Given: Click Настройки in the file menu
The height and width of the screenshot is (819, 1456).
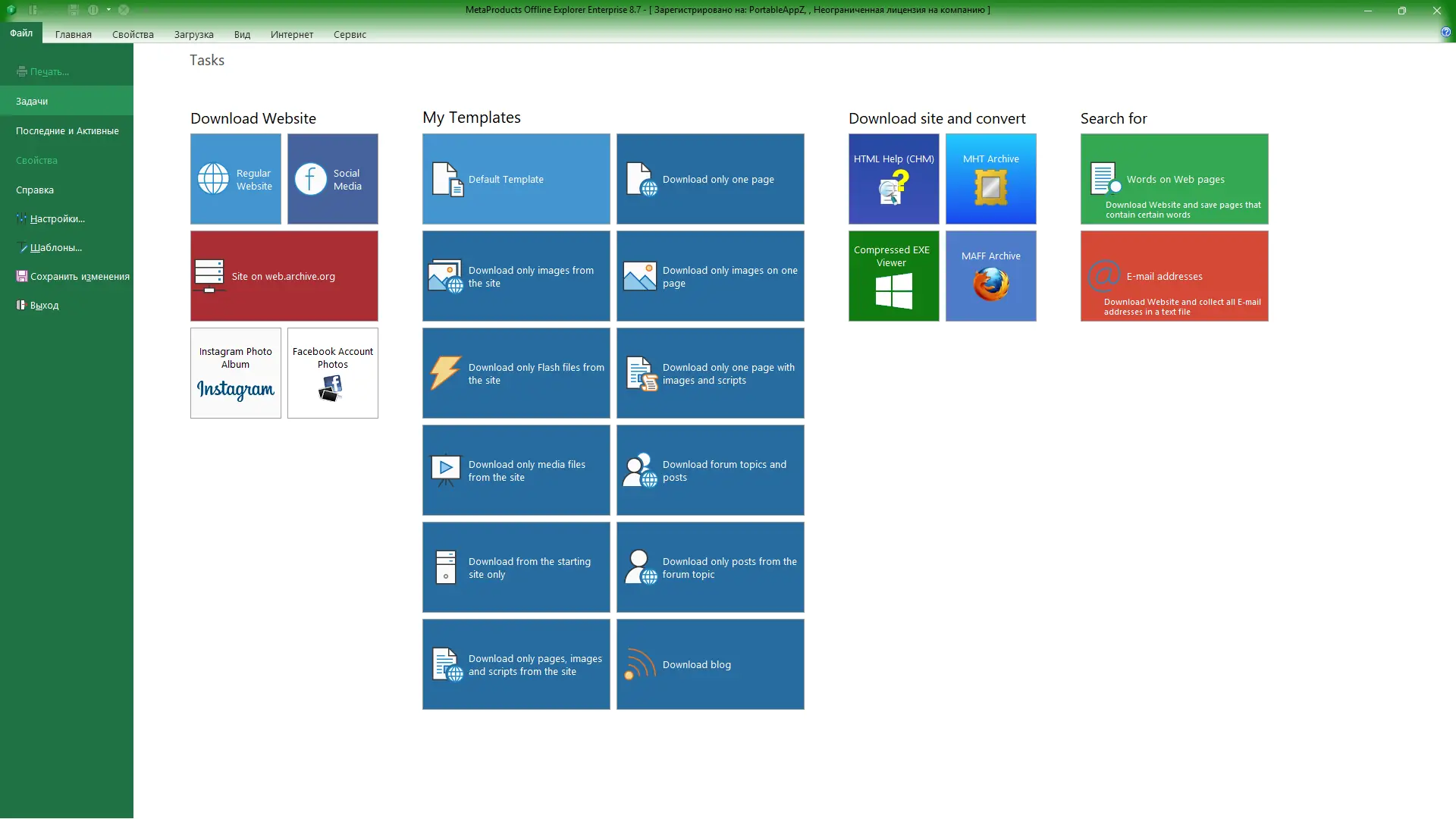Looking at the screenshot, I should coord(57,218).
